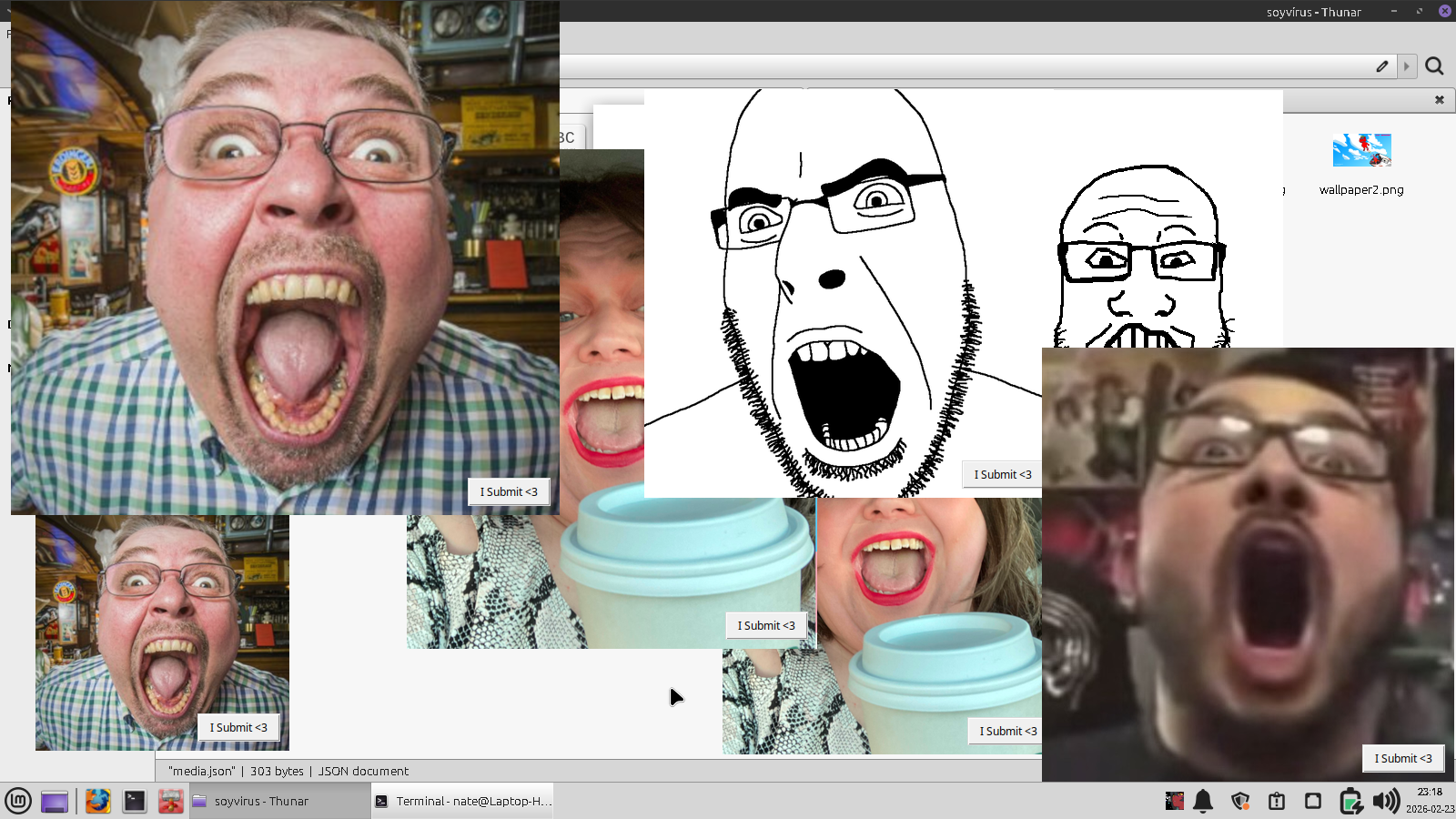Open search with the magnifier icon
The height and width of the screenshot is (819, 1456).
tap(1435, 66)
